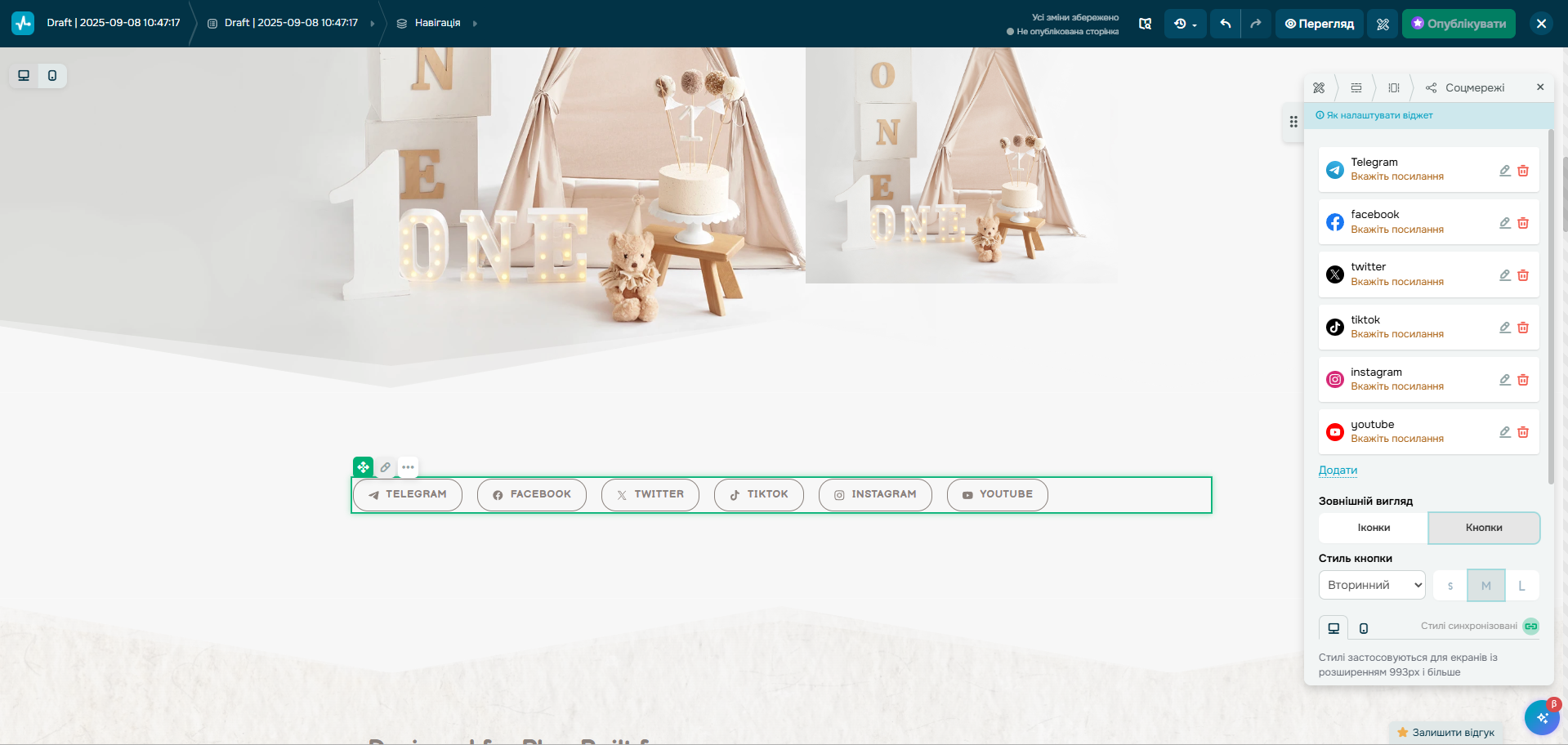Click the small ONE cake photo on canvas

tap(962, 165)
